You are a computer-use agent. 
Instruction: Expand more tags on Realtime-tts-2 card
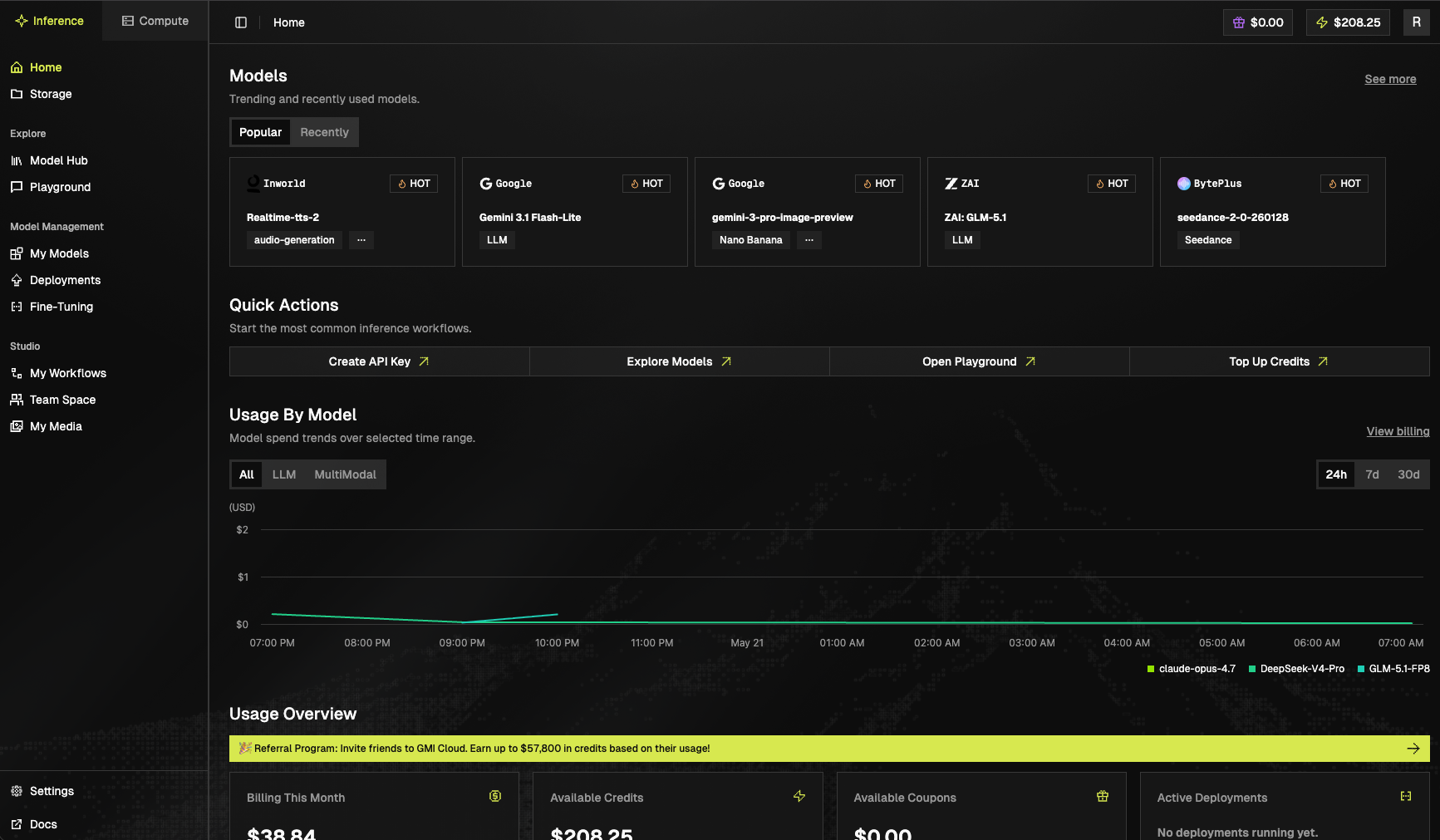(361, 240)
